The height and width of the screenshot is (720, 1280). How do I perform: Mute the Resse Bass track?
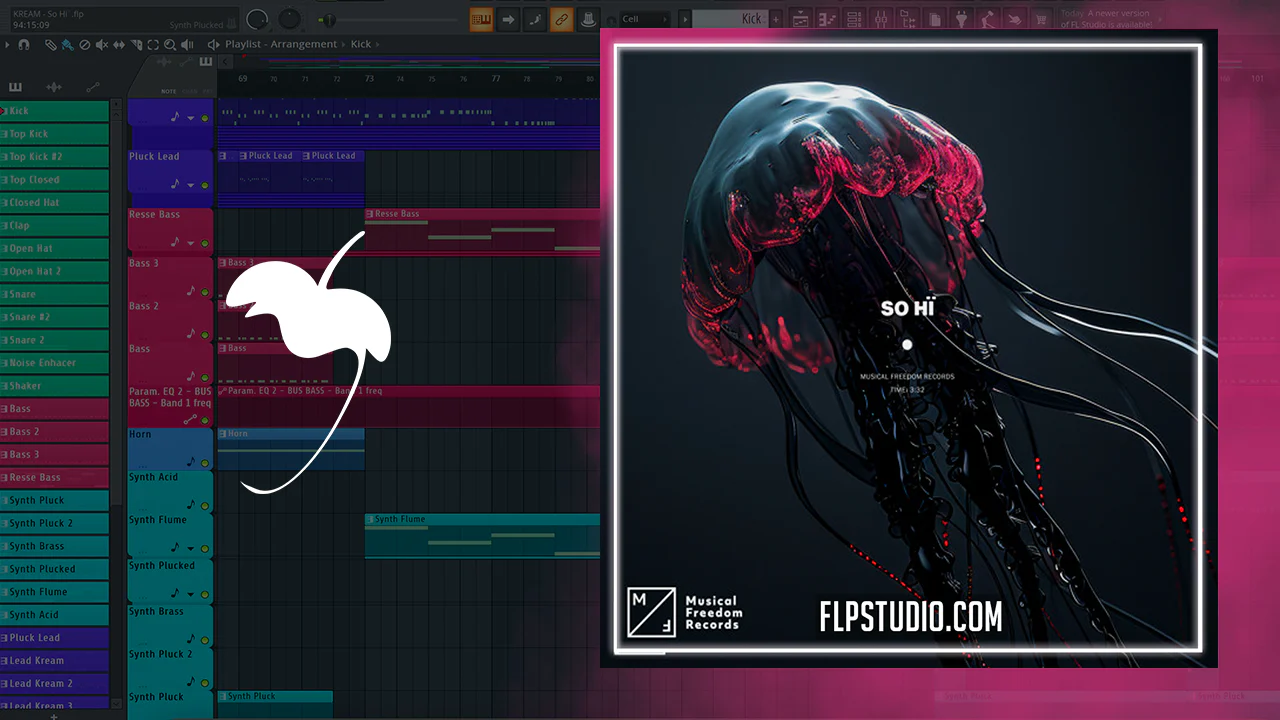[205, 243]
